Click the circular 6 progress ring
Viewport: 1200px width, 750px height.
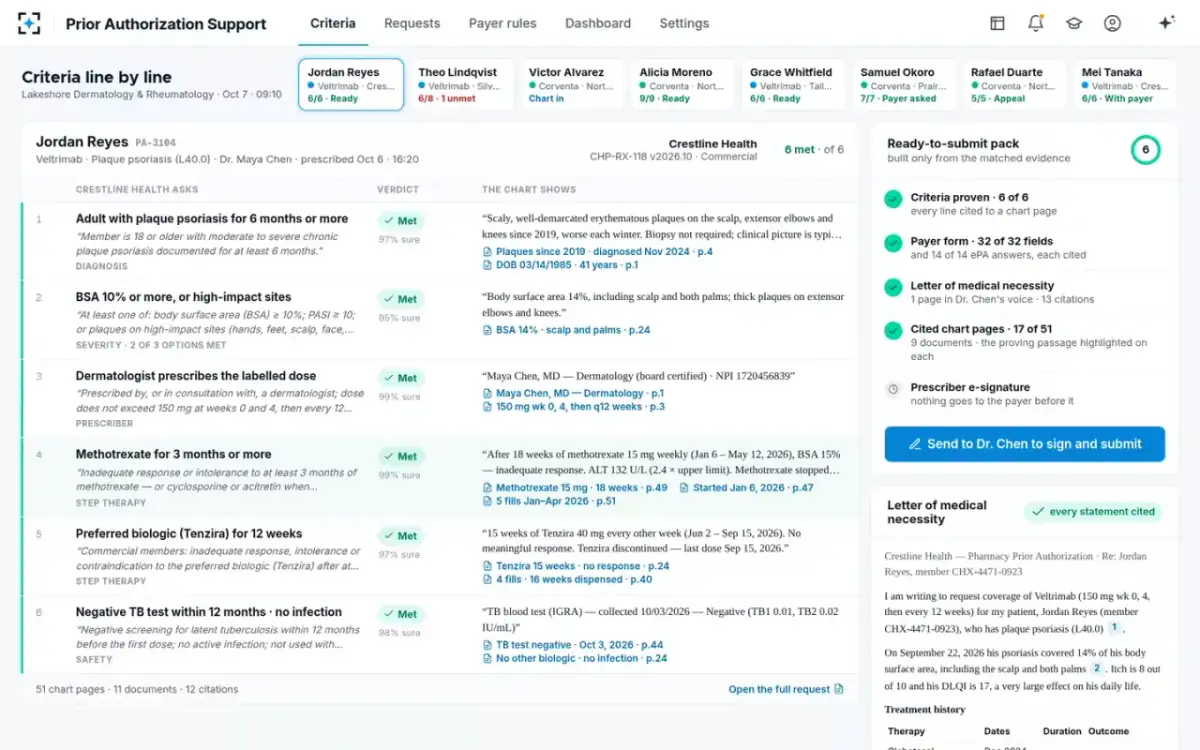click(x=1146, y=150)
